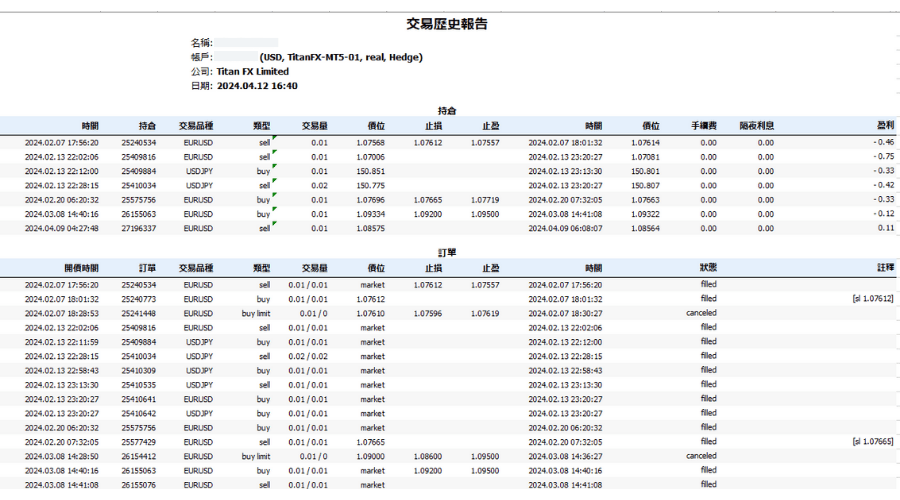
Task: Click the 狀態 column header in orders
Action: click(x=707, y=268)
